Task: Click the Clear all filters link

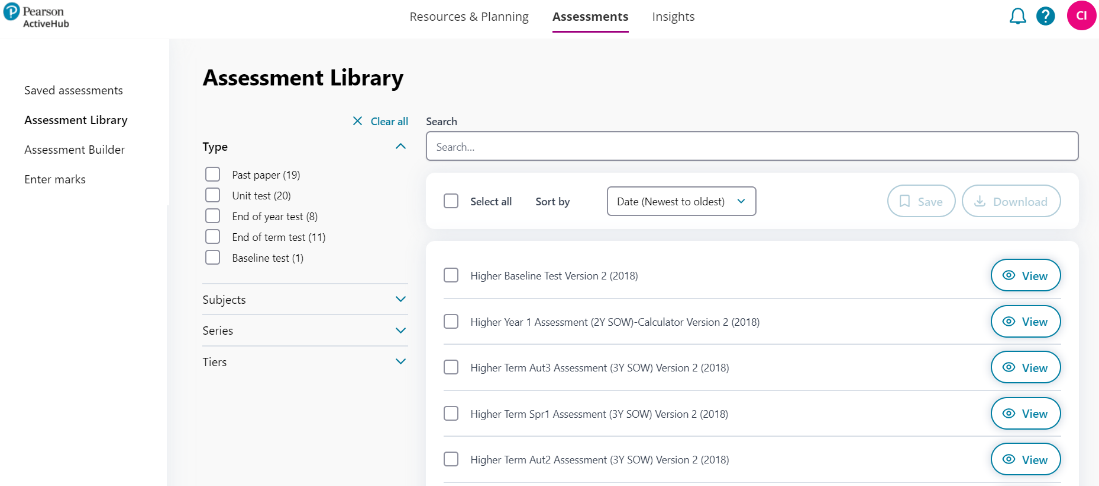Action: pyautogui.click(x=389, y=121)
